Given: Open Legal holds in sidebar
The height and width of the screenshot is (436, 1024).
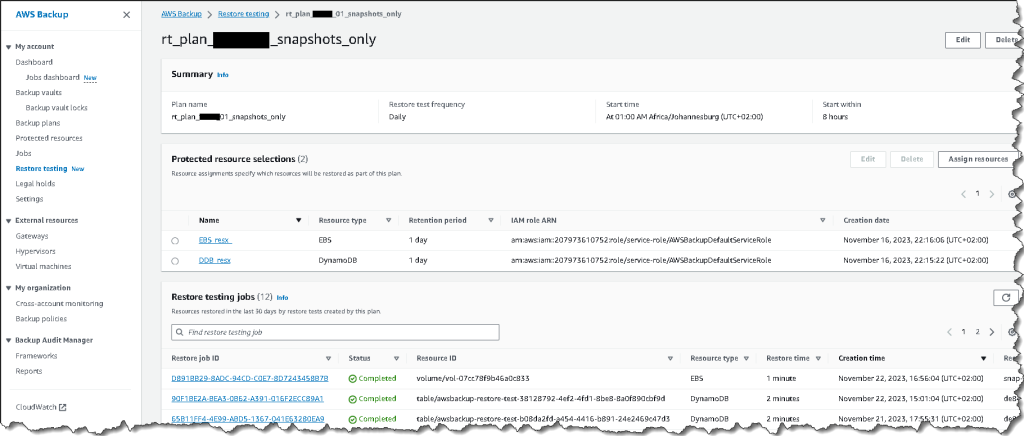Looking at the screenshot, I should 35,183.
